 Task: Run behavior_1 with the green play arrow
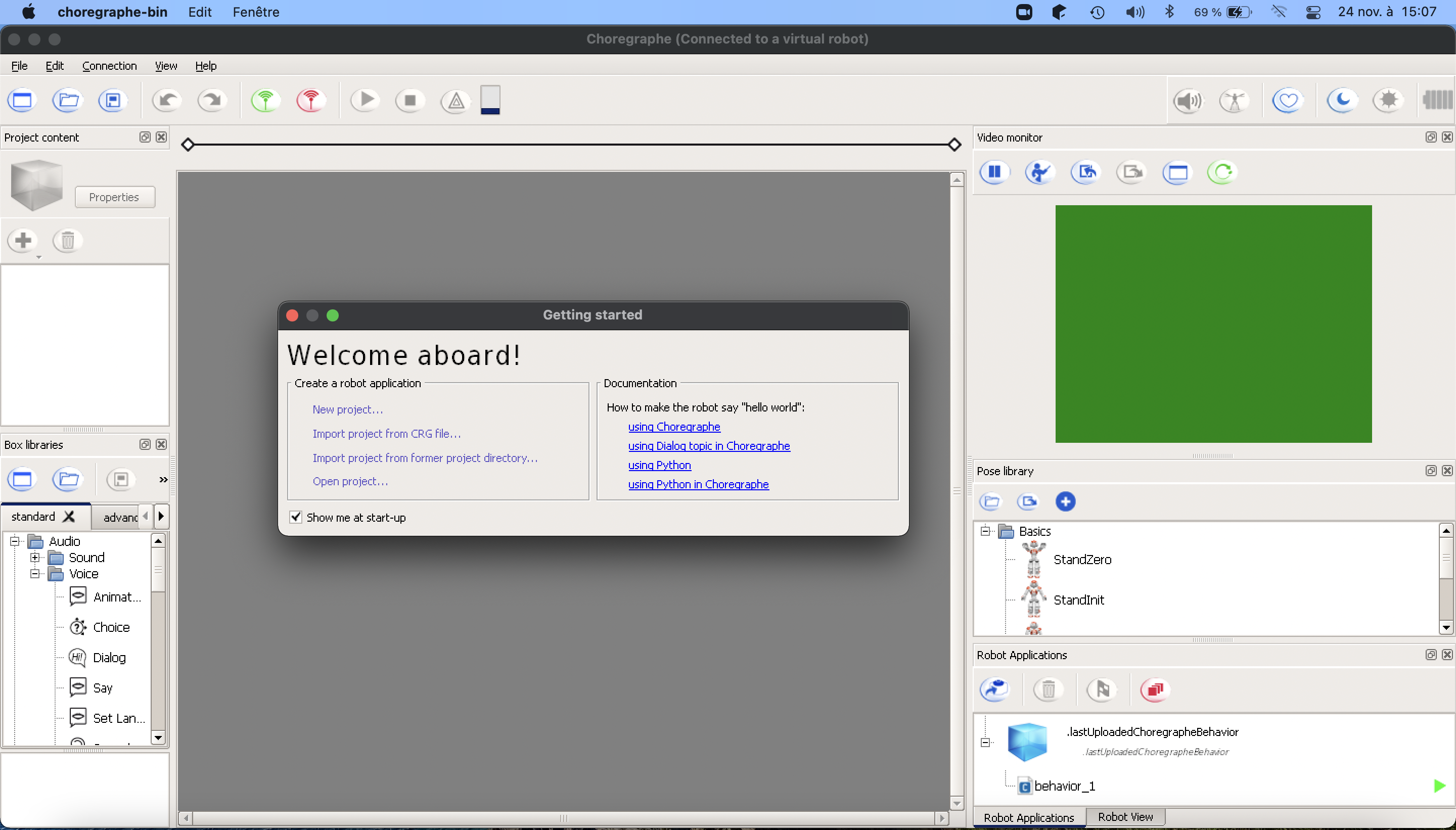point(1439,786)
